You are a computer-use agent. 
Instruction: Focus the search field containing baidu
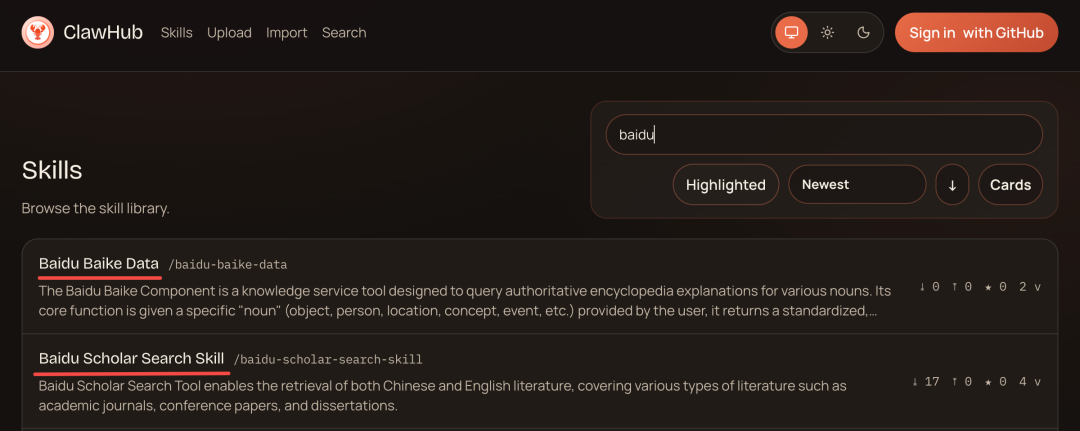point(824,135)
